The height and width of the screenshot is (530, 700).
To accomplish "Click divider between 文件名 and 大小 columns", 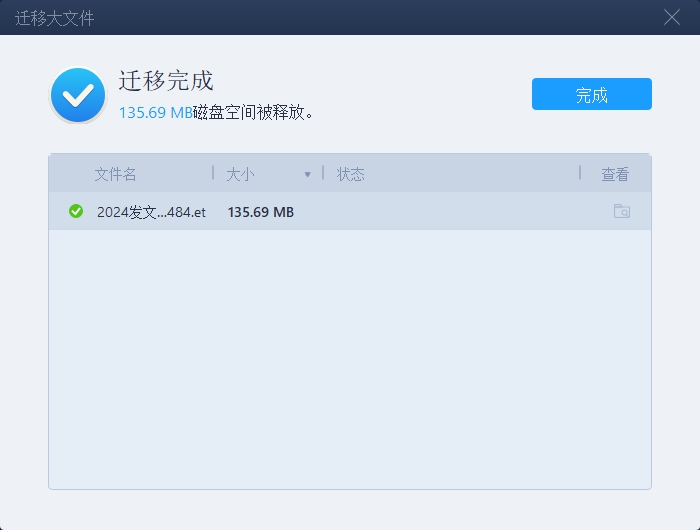I will [x=213, y=173].
